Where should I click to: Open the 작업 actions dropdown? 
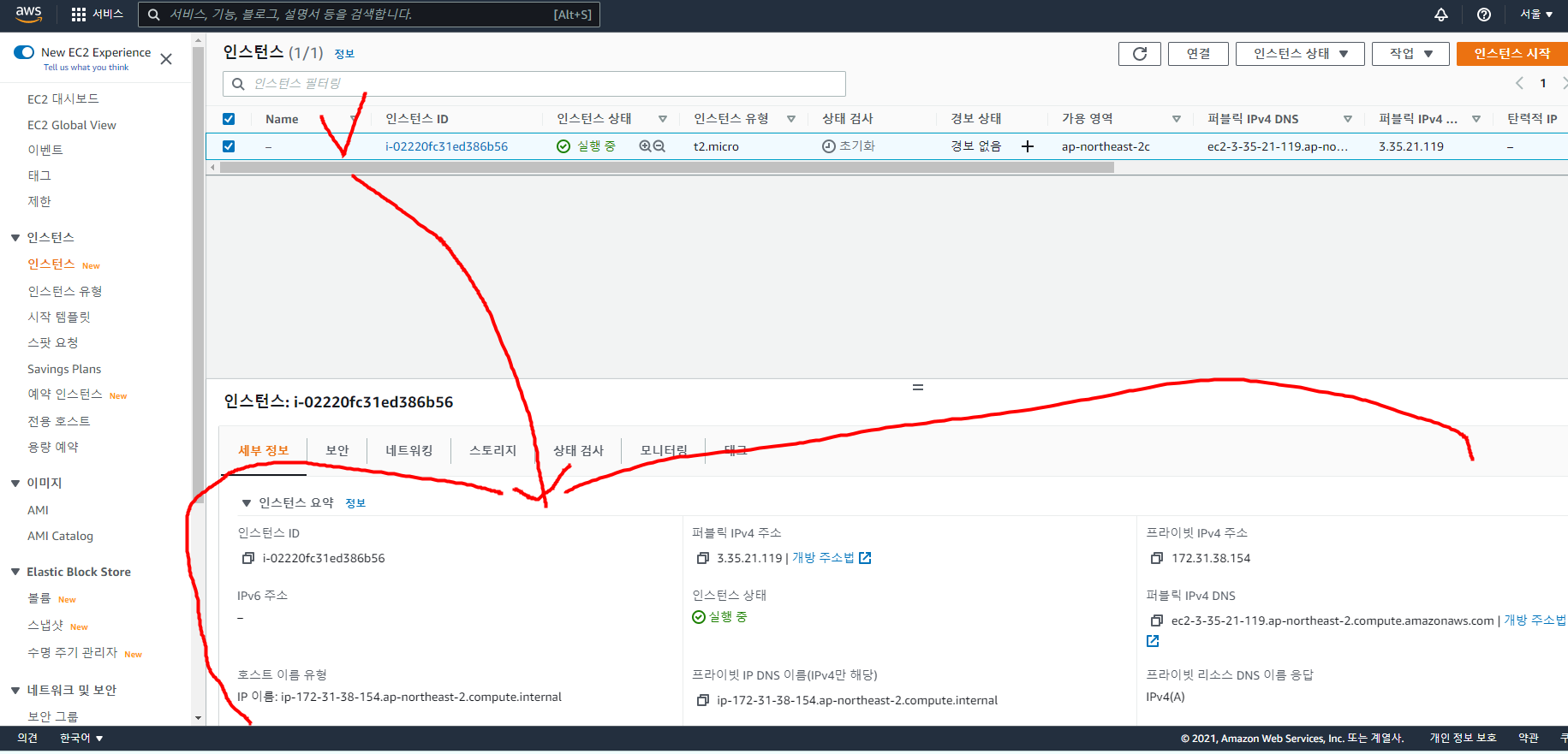pos(1410,54)
